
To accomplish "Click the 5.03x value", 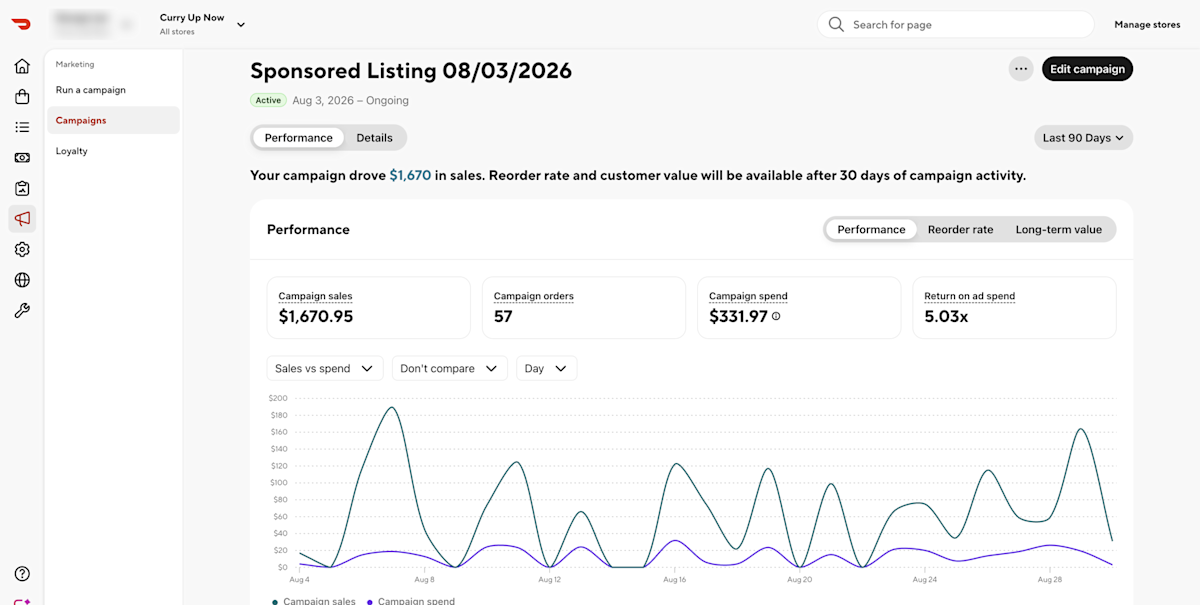I will coord(946,317).
